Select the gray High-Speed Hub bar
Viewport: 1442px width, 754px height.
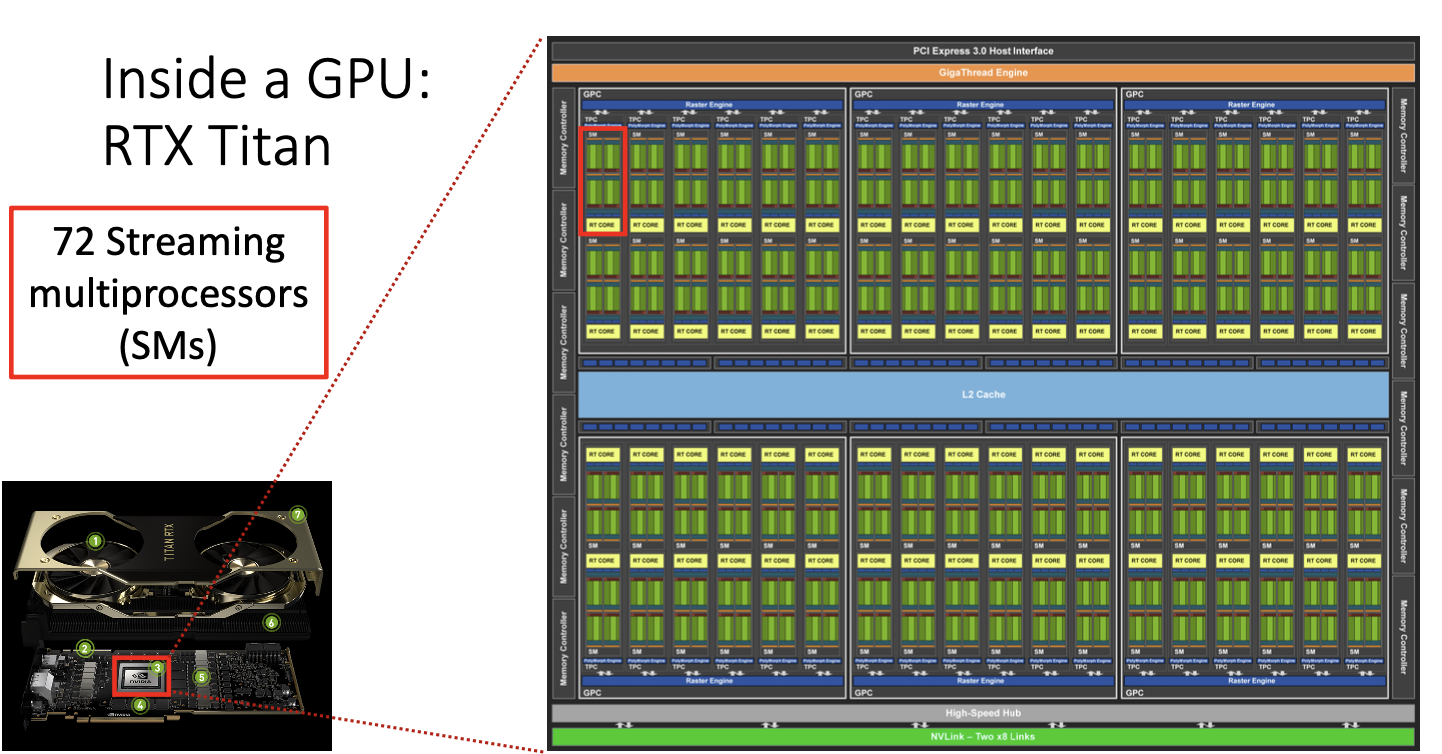click(983, 714)
